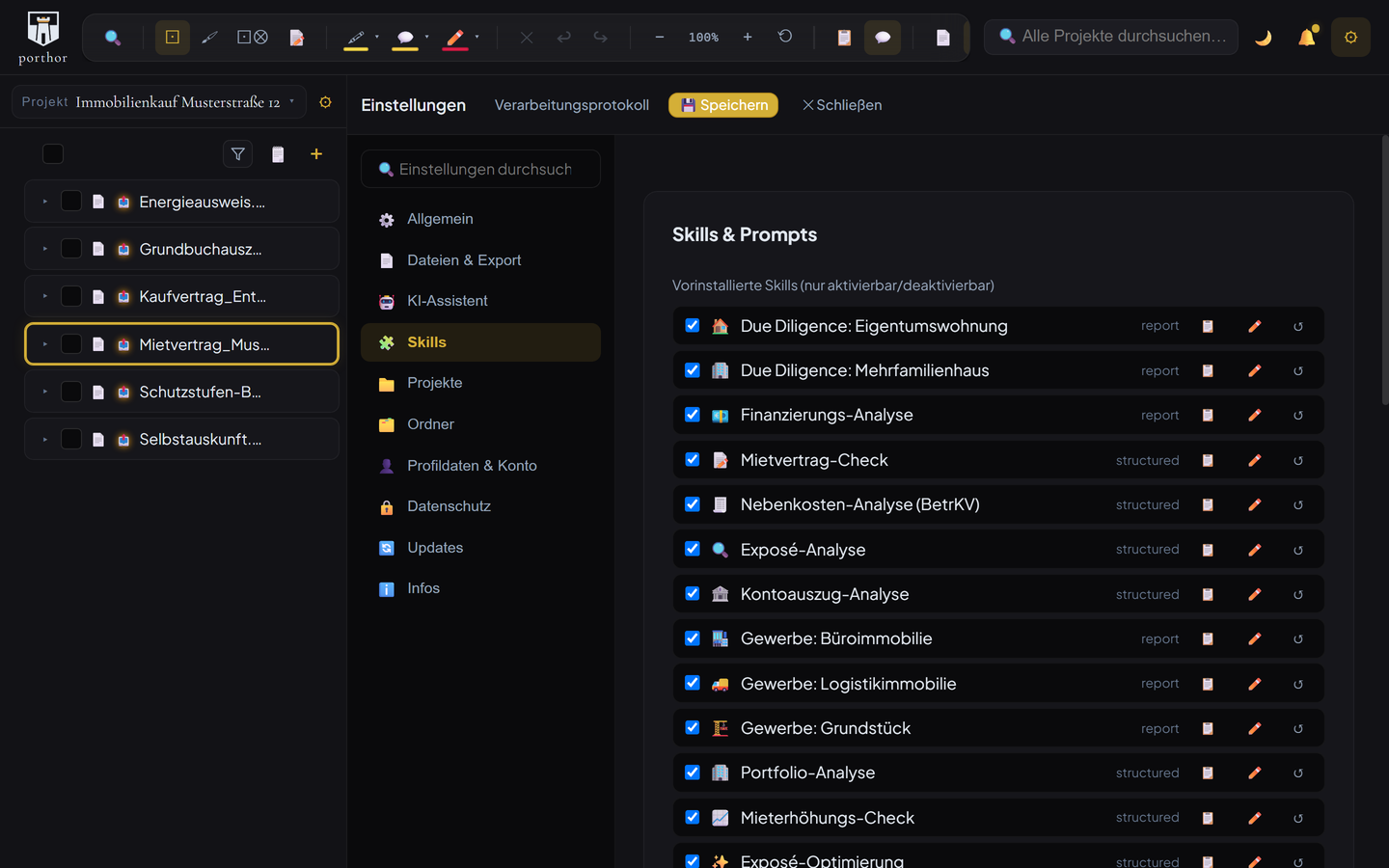1389x868 pixels.
Task: Open the project selector dropdown
Action: [159, 102]
